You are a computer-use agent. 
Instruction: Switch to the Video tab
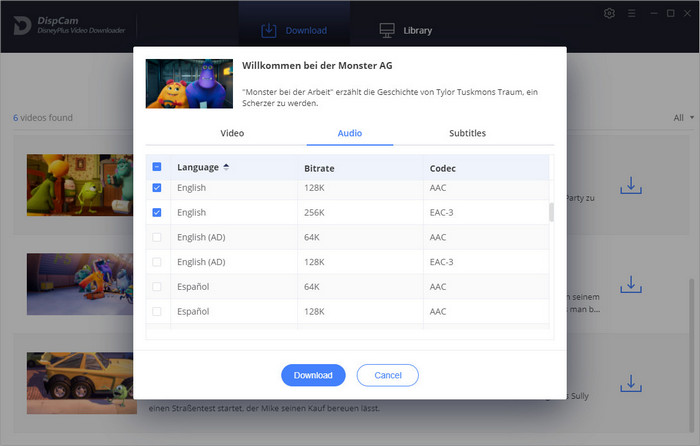coord(232,133)
